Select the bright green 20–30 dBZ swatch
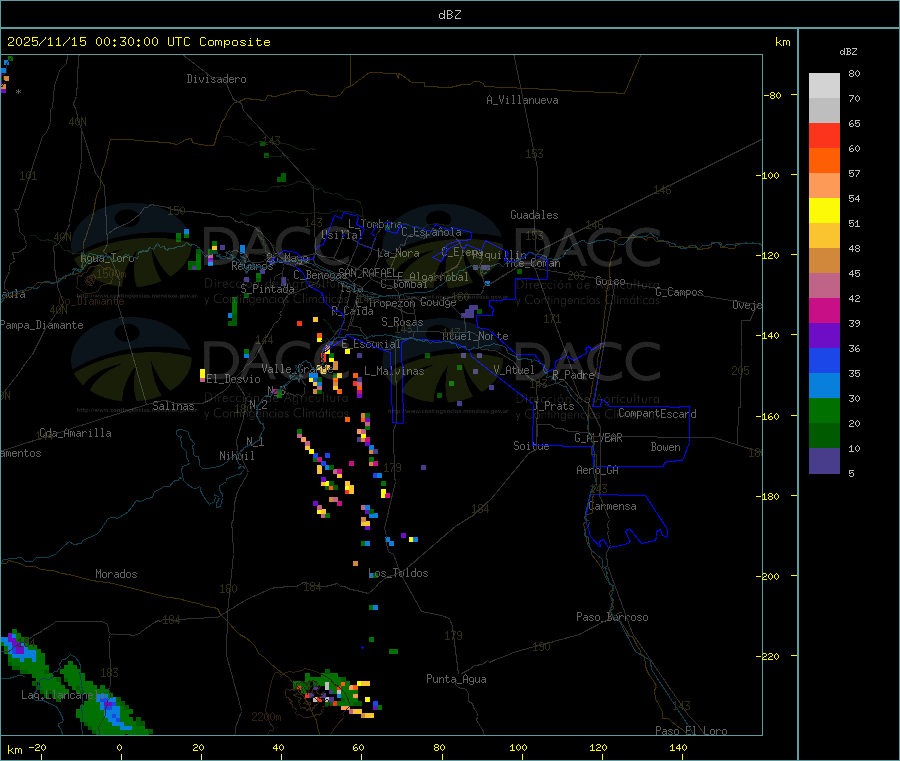Viewport: 900px width, 761px height. click(824, 410)
